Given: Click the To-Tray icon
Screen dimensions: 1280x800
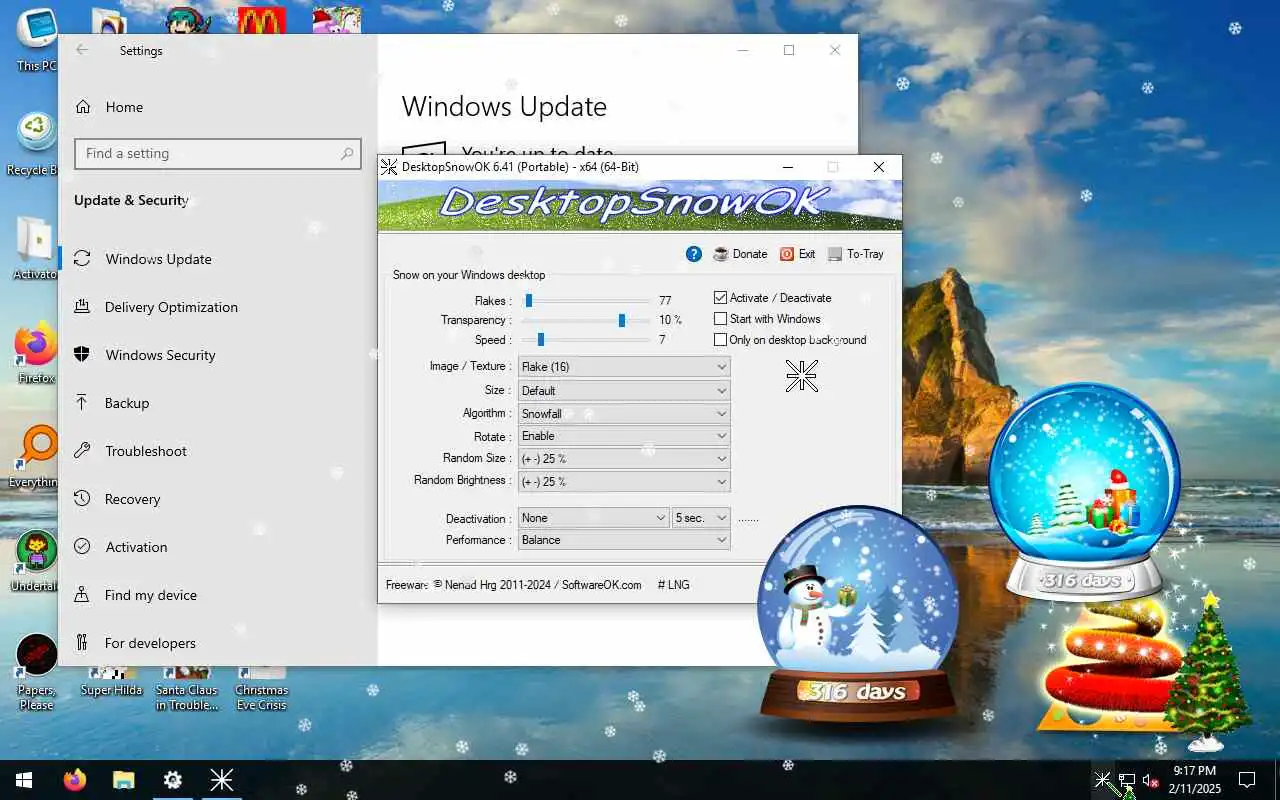Looking at the screenshot, I should pos(835,254).
